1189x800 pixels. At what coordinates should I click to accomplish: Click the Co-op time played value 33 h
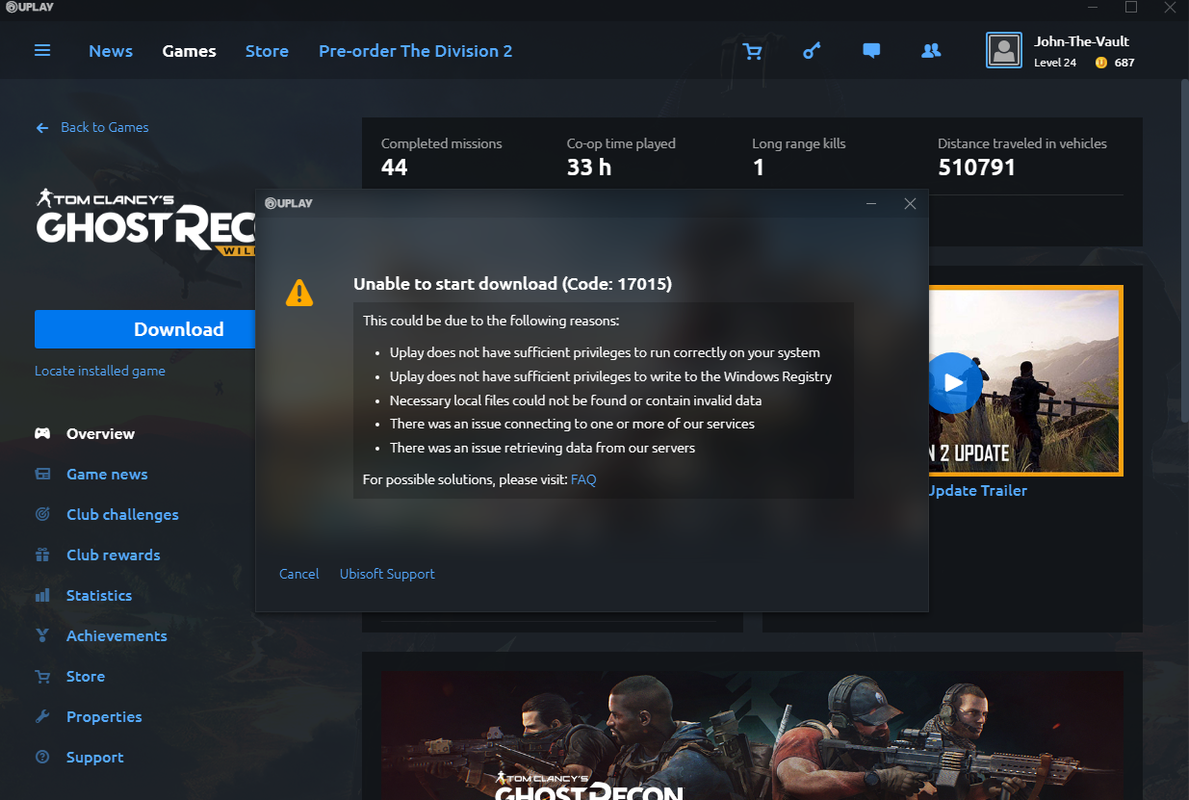(589, 167)
